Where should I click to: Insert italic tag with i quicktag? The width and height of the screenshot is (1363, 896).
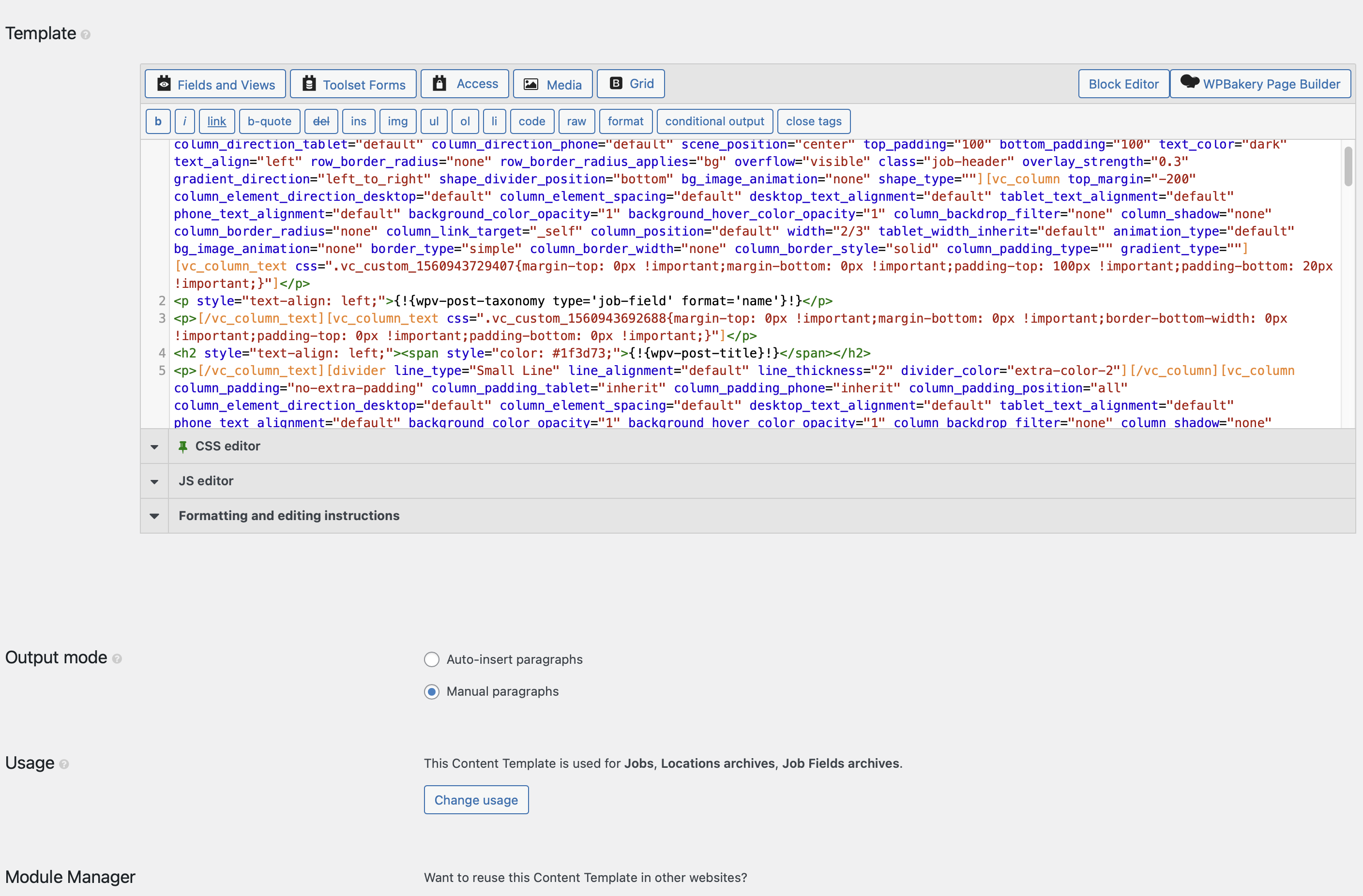point(184,121)
